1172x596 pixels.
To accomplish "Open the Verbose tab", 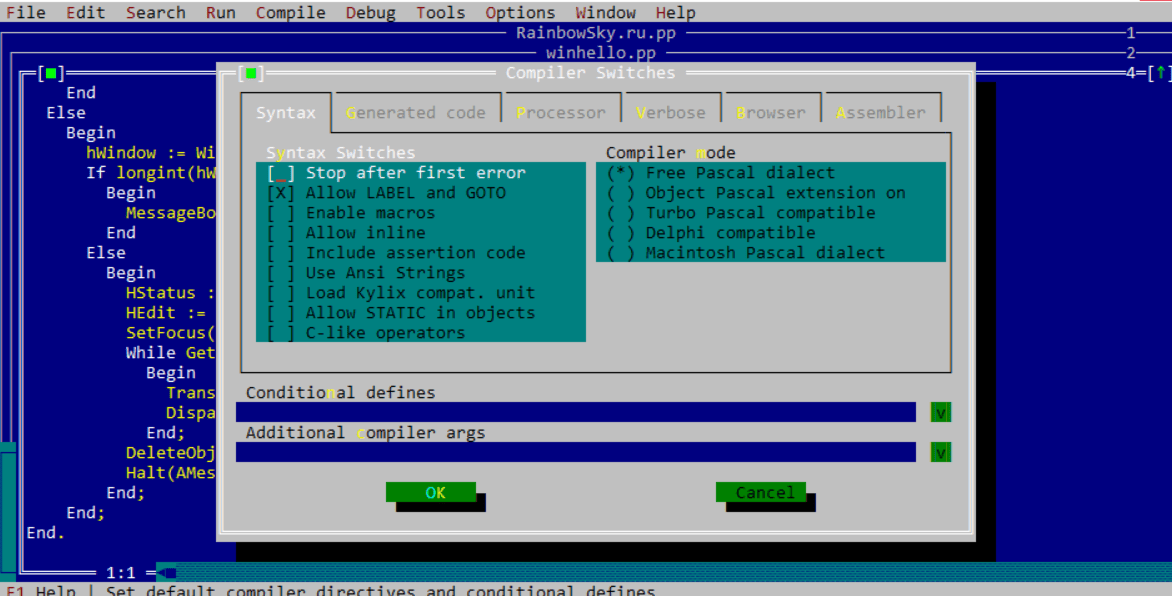I will click(x=670, y=113).
